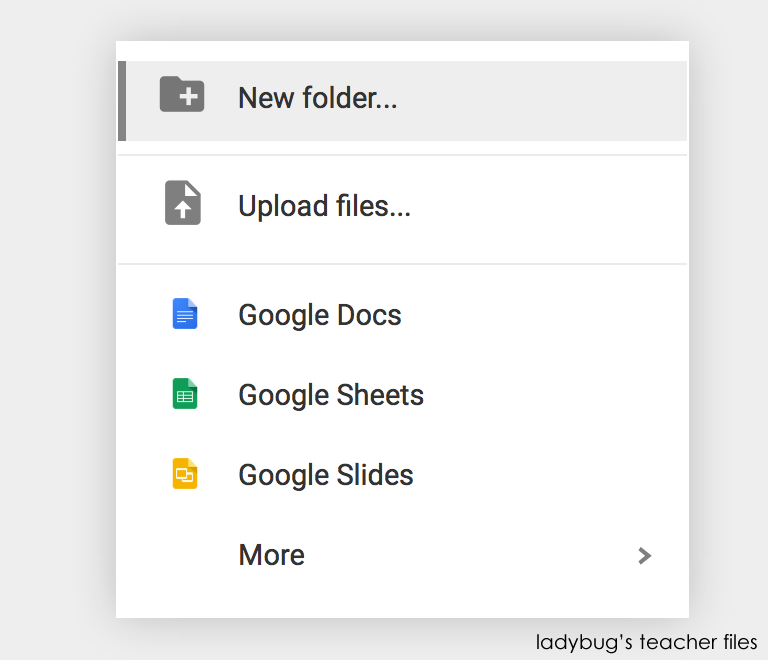
Task: Click the blue Google Docs icon
Action: (x=185, y=314)
